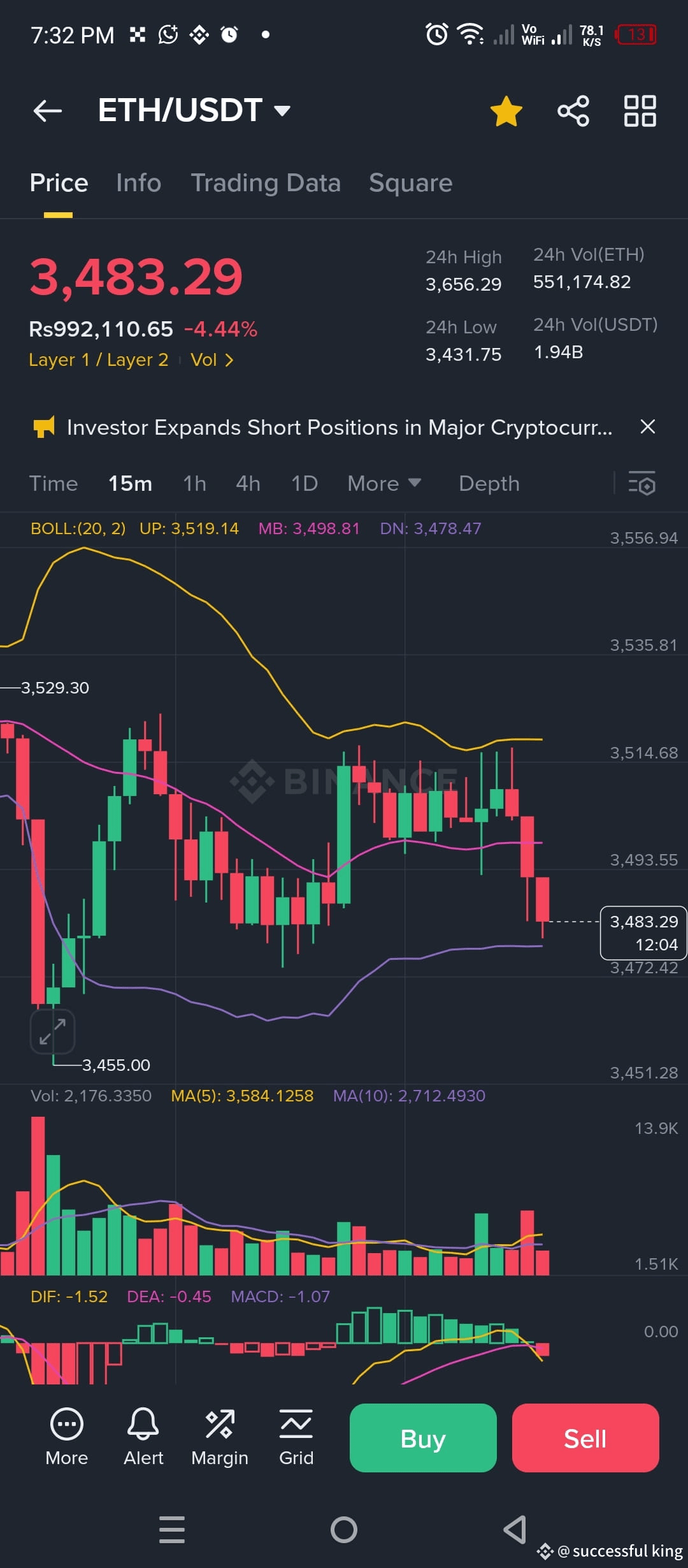
Task: Tap the -4.44% change value
Action: [220, 329]
